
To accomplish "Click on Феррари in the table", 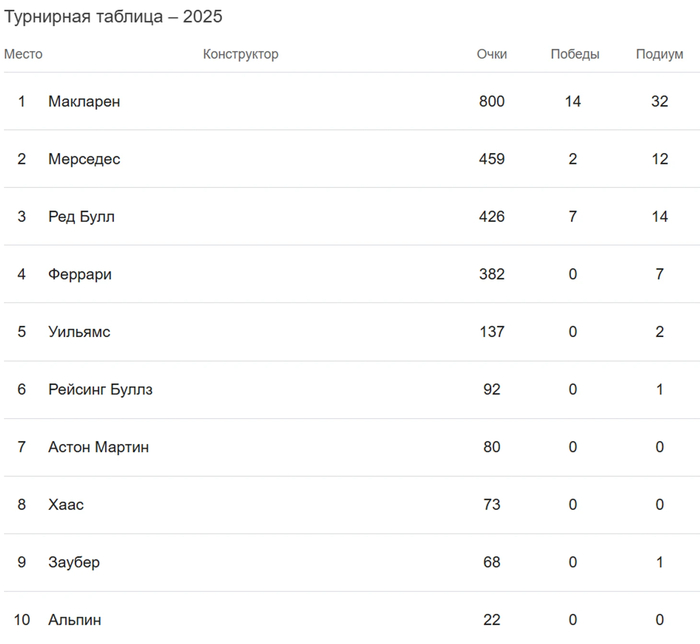I will [80, 274].
